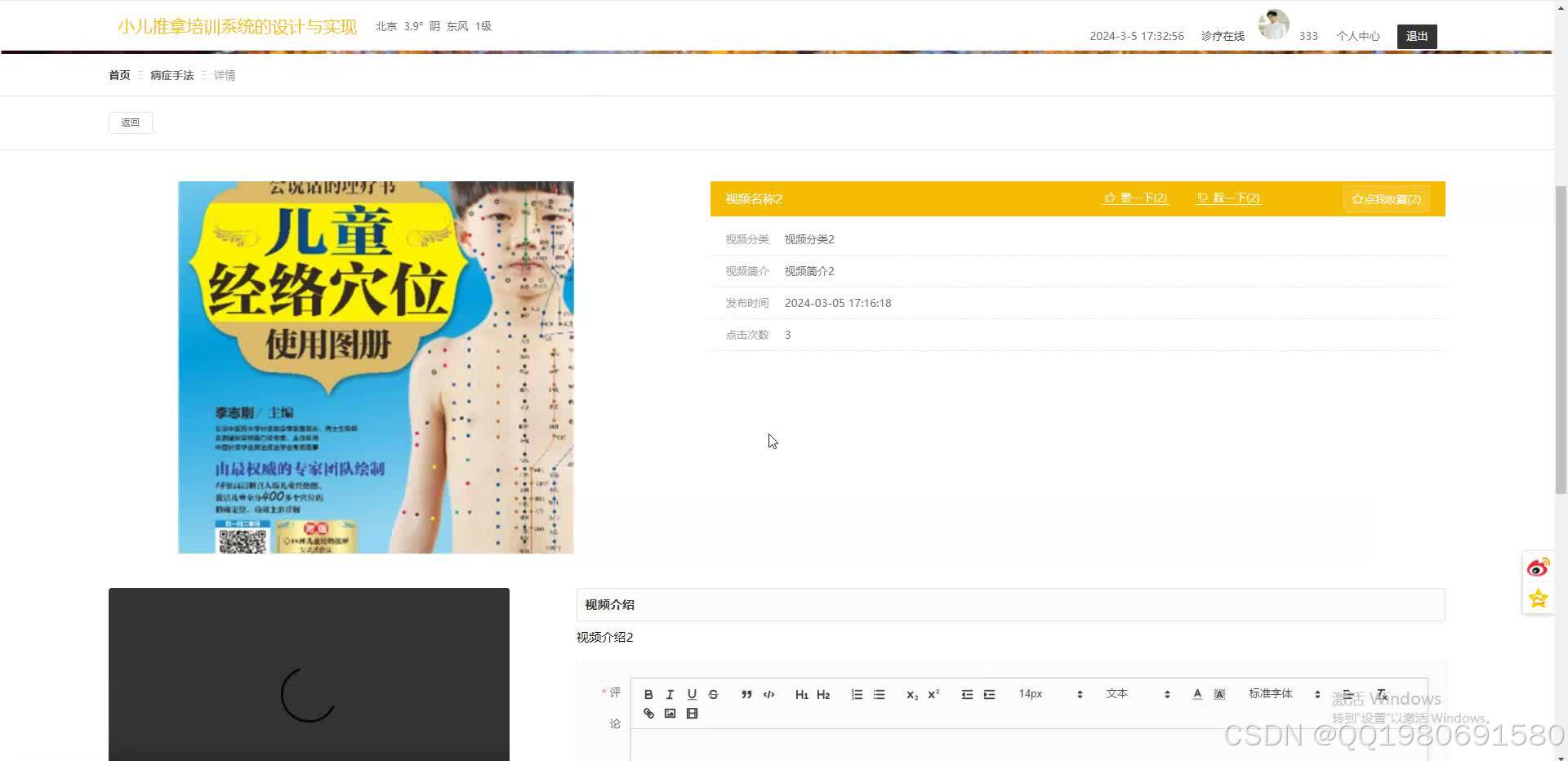This screenshot has width=1568, height=761.
Task: Go to 首页 from the breadcrumb
Action: click(118, 74)
